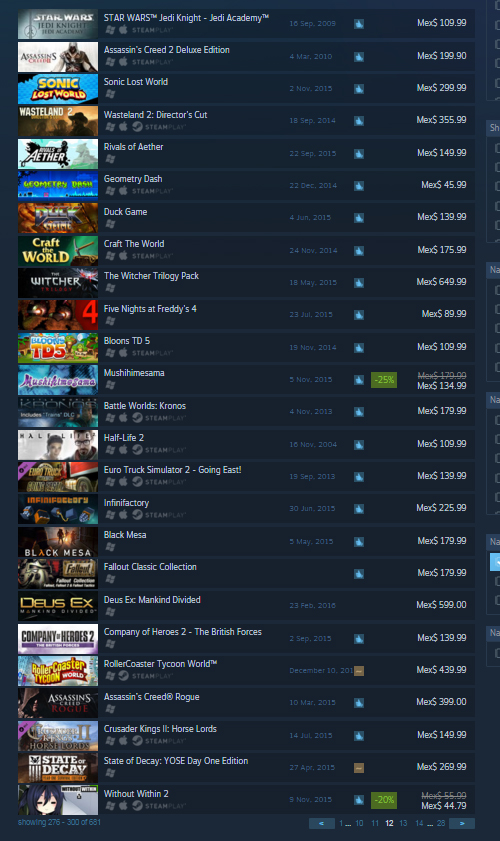This screenshot has width=500, height=841.
Task: Click the -25% discount badge on Mushihimesama
Action: tap(384, 380)
